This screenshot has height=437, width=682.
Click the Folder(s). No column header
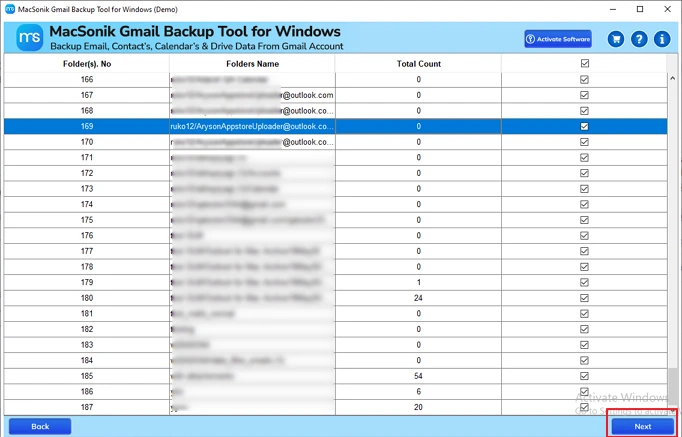tap(87, 64)
